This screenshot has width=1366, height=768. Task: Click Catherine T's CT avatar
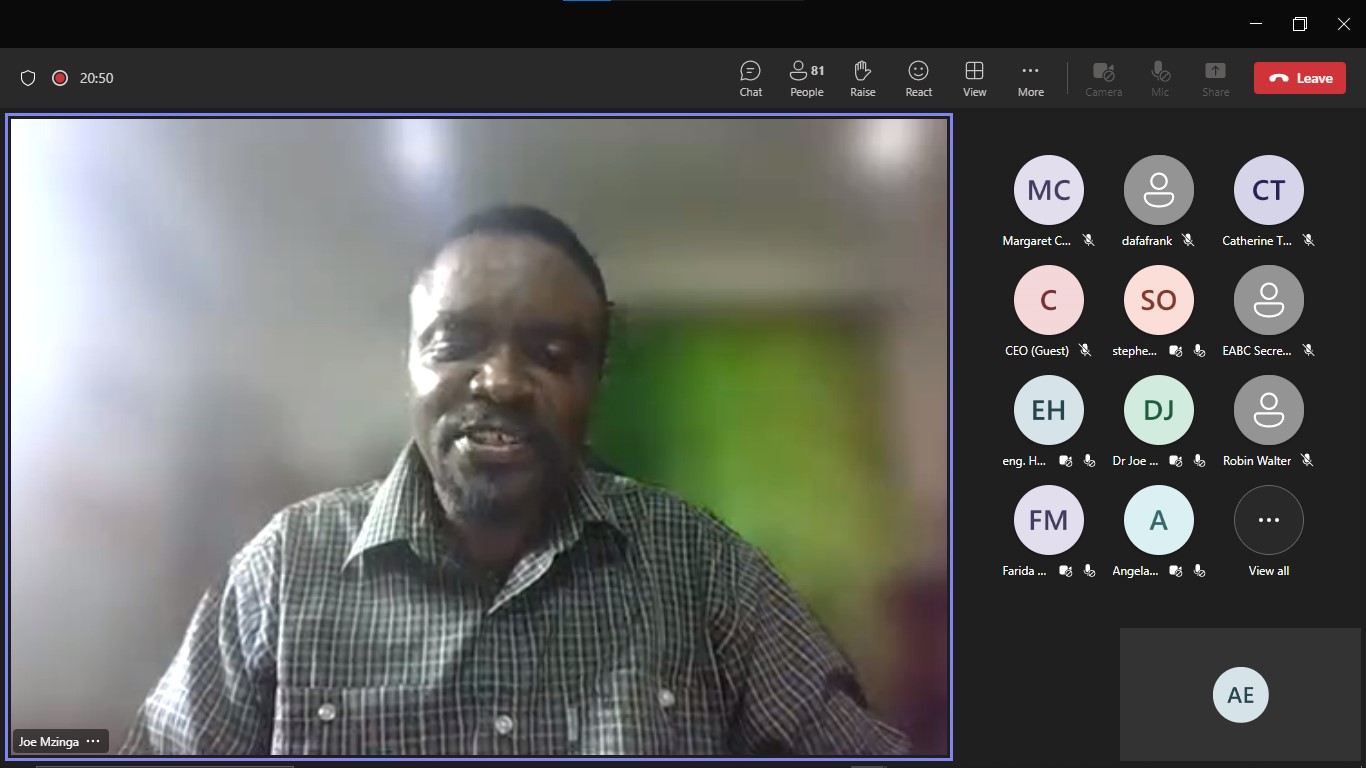[1268, 190]
